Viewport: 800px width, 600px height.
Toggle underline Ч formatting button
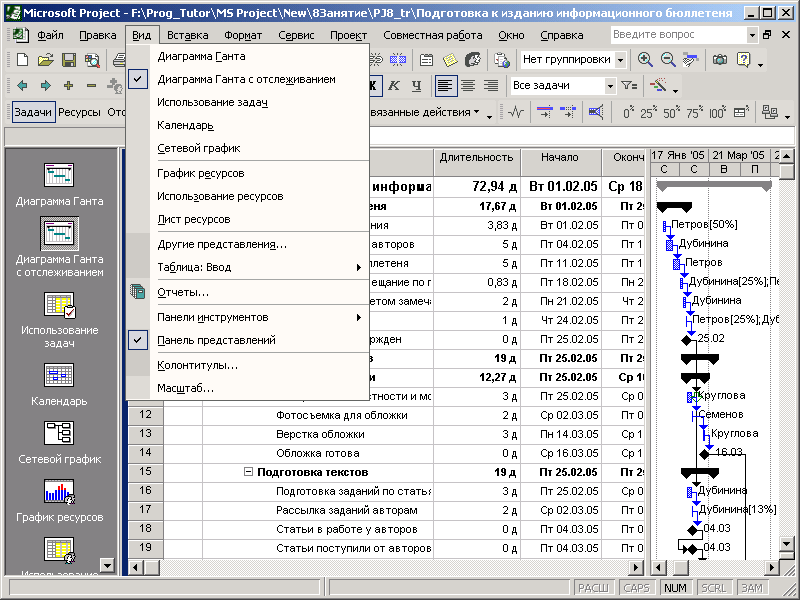(416, 86)
